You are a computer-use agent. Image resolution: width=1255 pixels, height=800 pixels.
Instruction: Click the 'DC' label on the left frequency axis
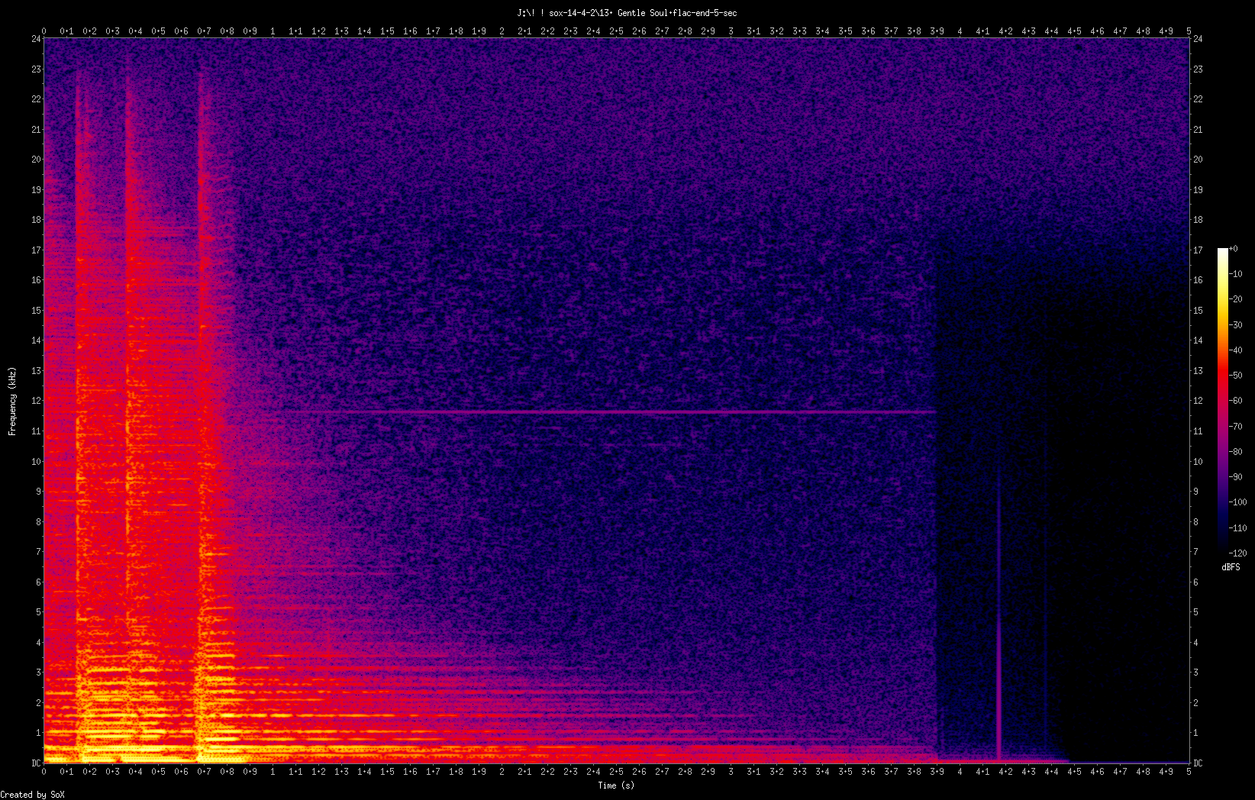pyautogui.click(x=34, y=764)
